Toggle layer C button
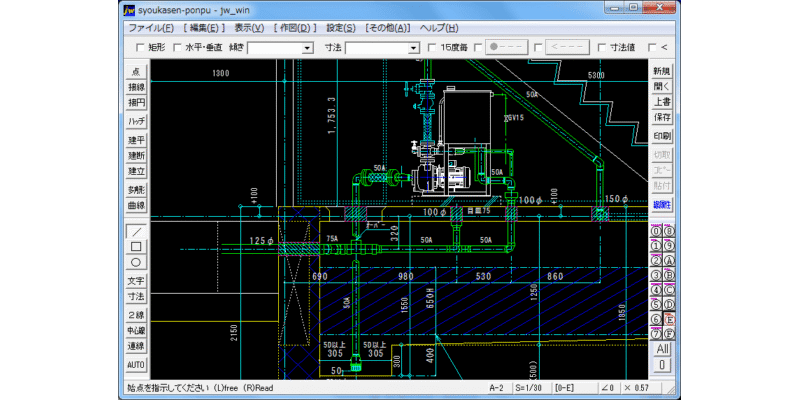The image size is (800, 400). pyautogui.click(x=669, y=290)
